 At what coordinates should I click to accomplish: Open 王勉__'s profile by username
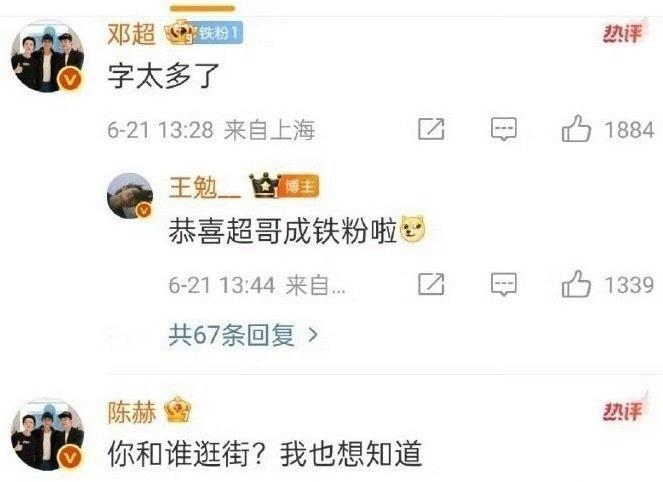pos(205,187)
